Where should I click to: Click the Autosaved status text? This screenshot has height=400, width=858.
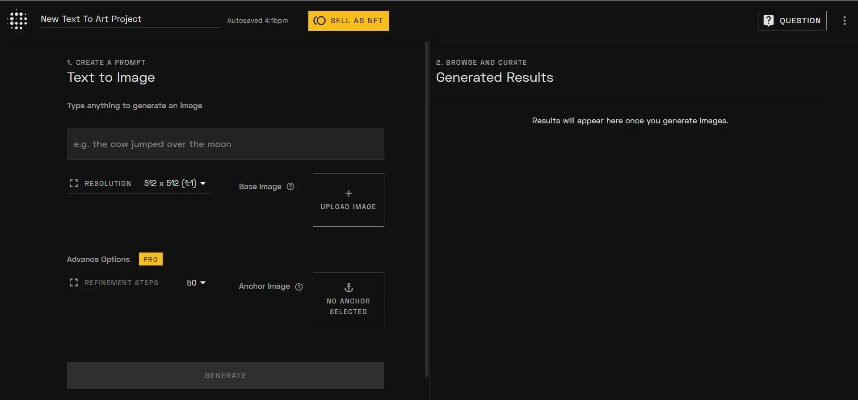pyautogui.click(x=257, y=20)
